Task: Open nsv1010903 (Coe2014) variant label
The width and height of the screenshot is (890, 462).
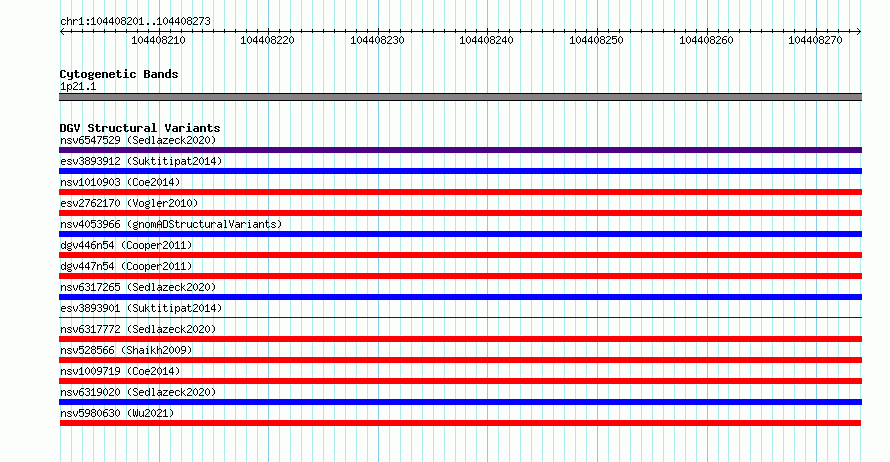Action: (x=120, y=182)
